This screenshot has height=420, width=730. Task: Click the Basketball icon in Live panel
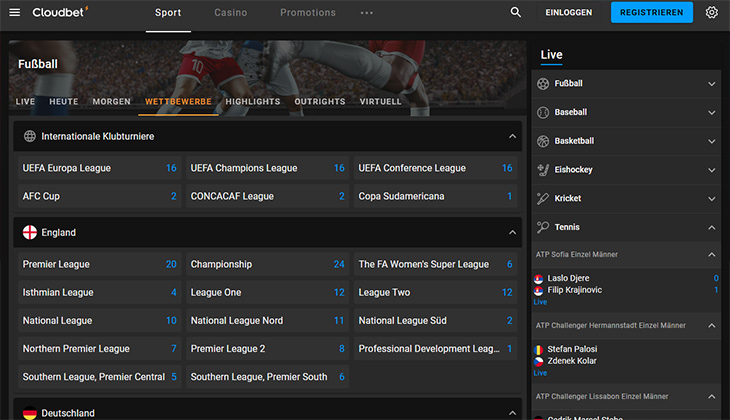(x=543, y=141)
